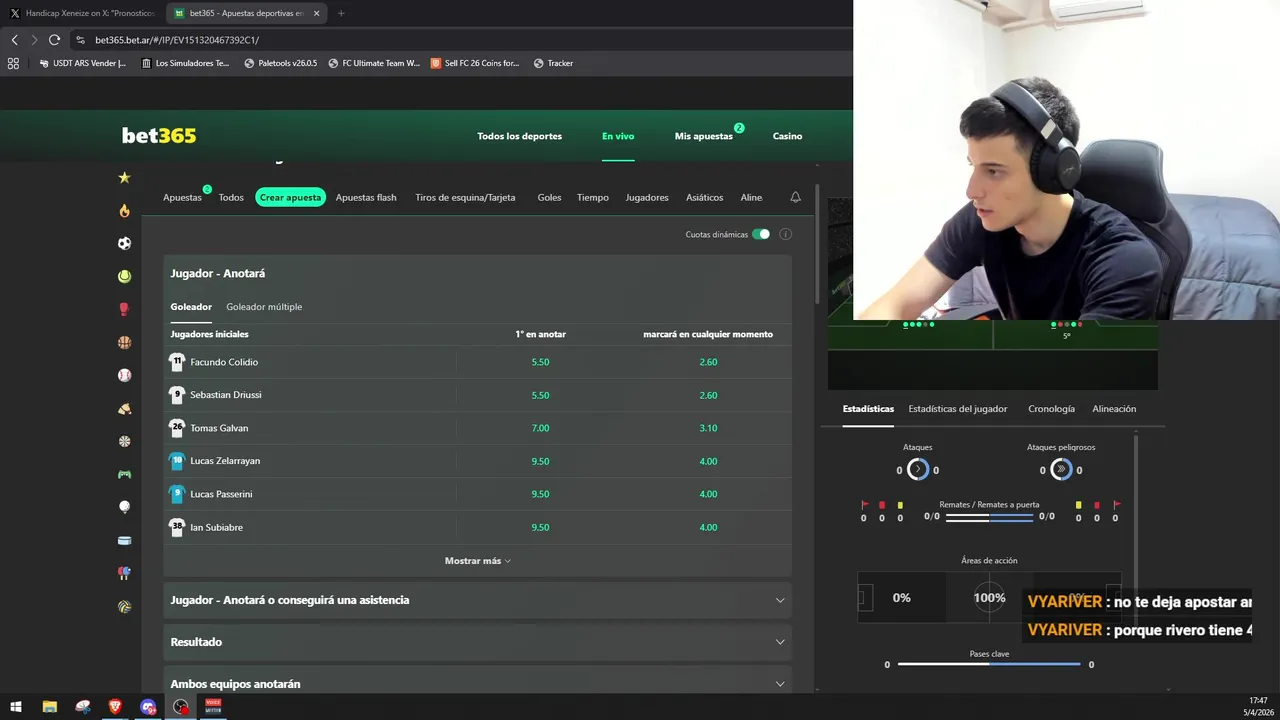Switch to the Goleador tab
The image size is (1280, 720).
coord(191,307)
